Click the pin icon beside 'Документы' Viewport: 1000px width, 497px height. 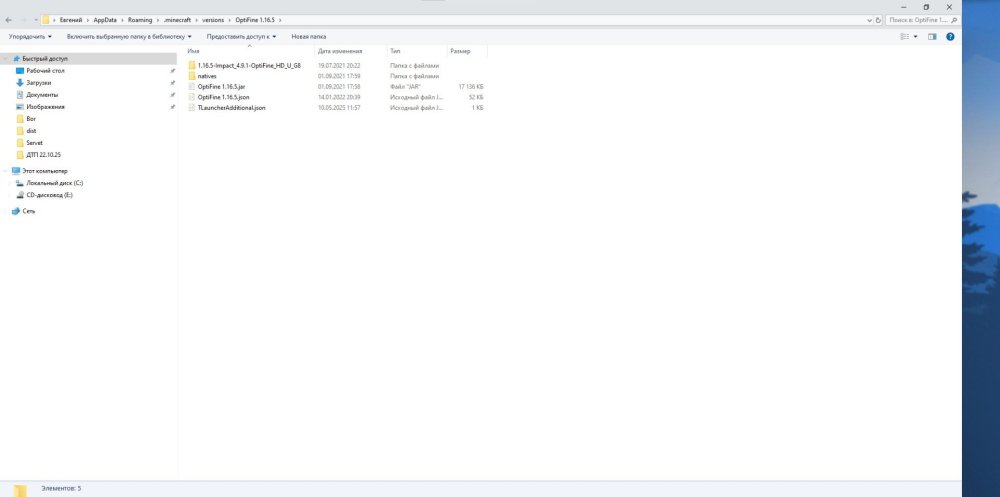[x=173, y=95]
